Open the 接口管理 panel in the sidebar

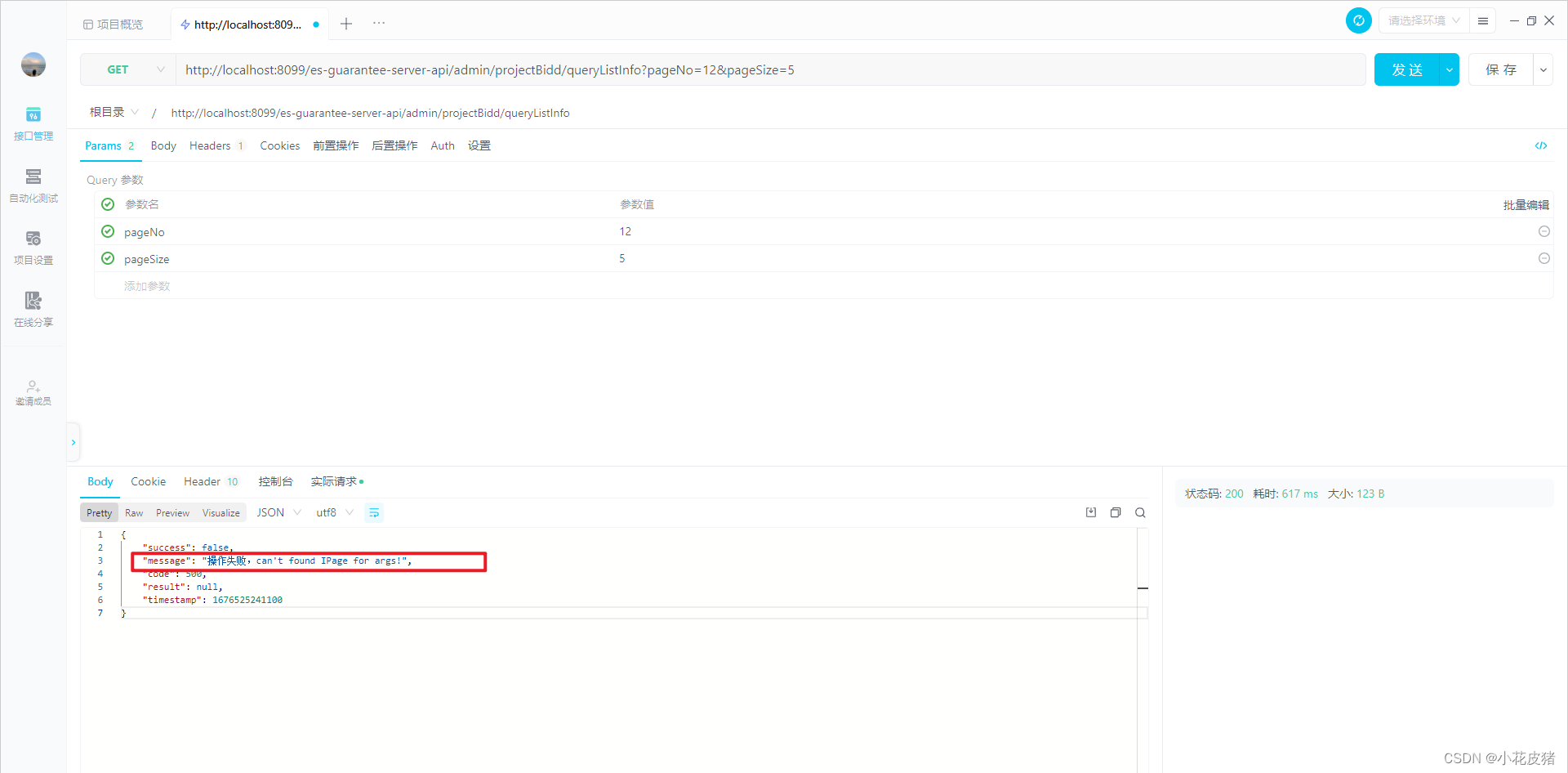click(x=33, y=124)
